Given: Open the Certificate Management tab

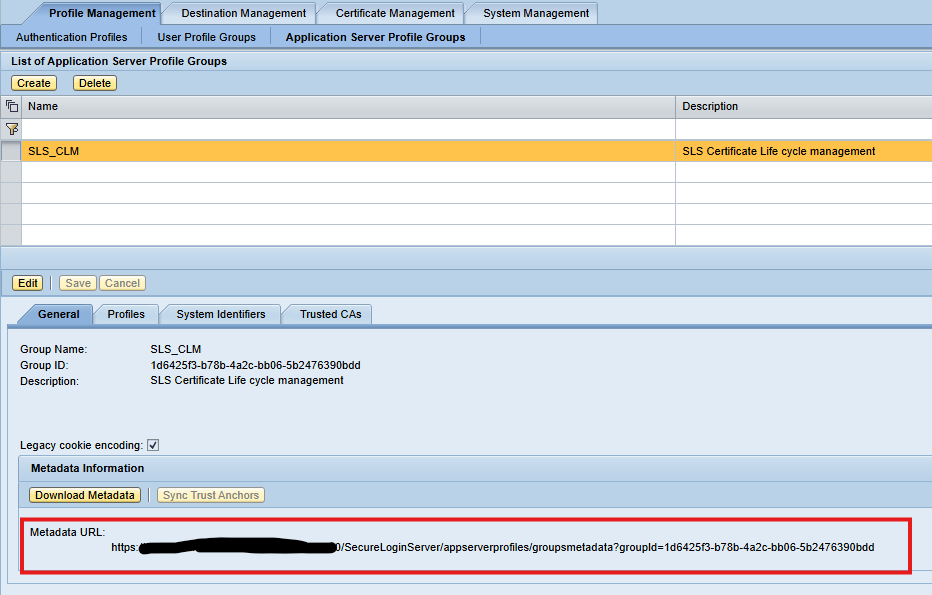Looking at the screenshot, I should click(x=395, y=13).
